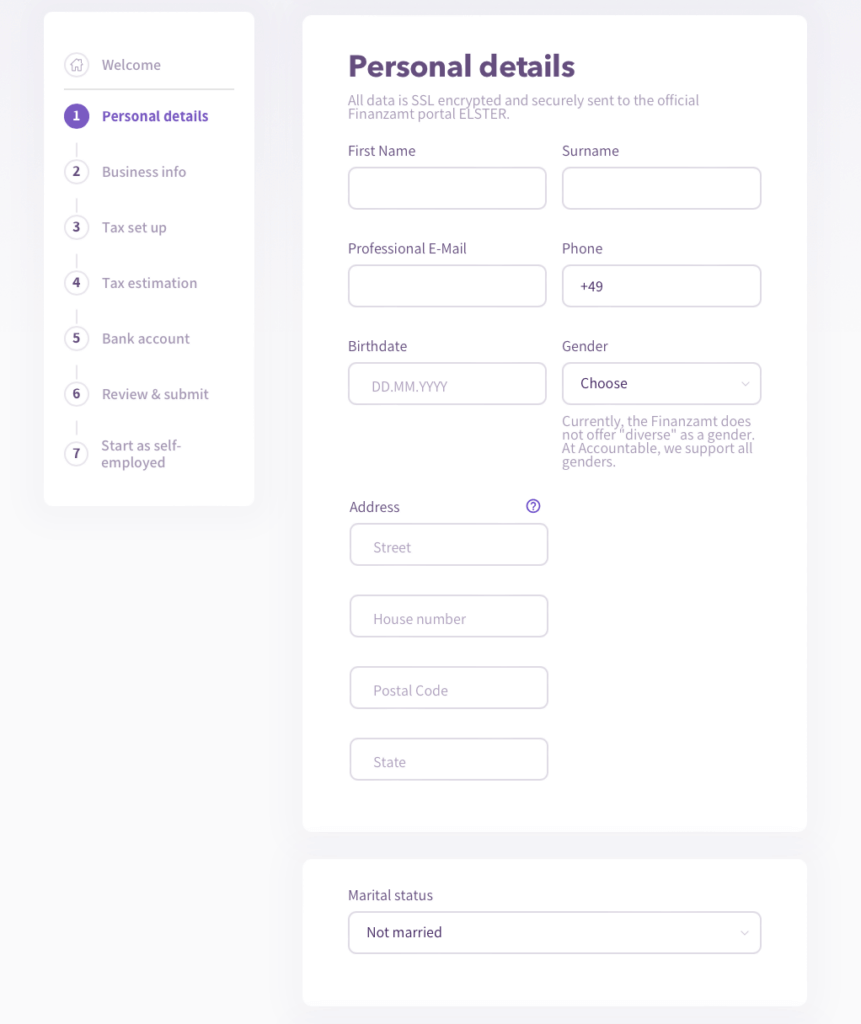The width and height of the screenshot is (861, 1024).
Task: Focus the First Name field
Action: [x=447, y=188]
